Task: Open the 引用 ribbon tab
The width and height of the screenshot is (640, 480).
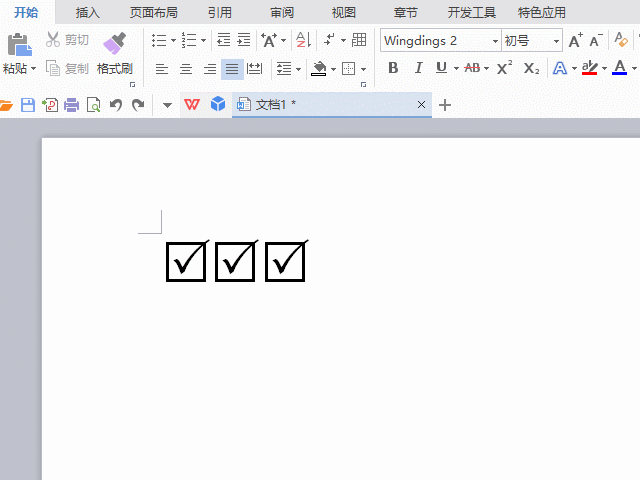Action: [220, 13]
